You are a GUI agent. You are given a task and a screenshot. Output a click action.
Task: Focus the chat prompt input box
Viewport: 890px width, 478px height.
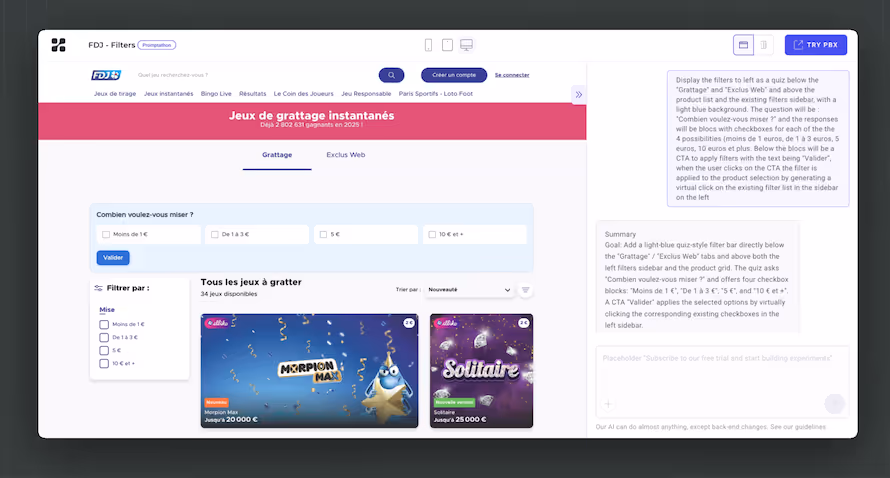(722, 381)
